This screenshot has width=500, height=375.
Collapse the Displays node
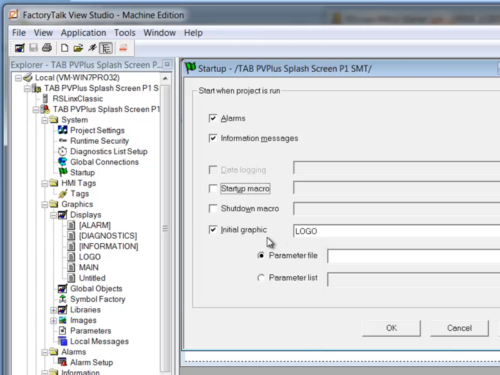click(53, 215)
